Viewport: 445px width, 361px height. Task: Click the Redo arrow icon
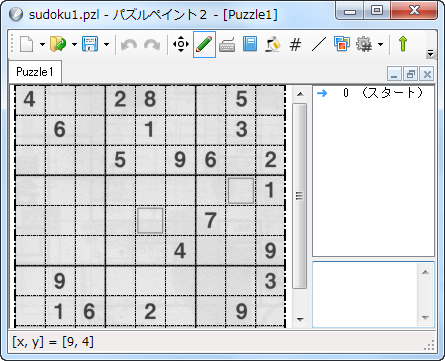click(152, 45)
